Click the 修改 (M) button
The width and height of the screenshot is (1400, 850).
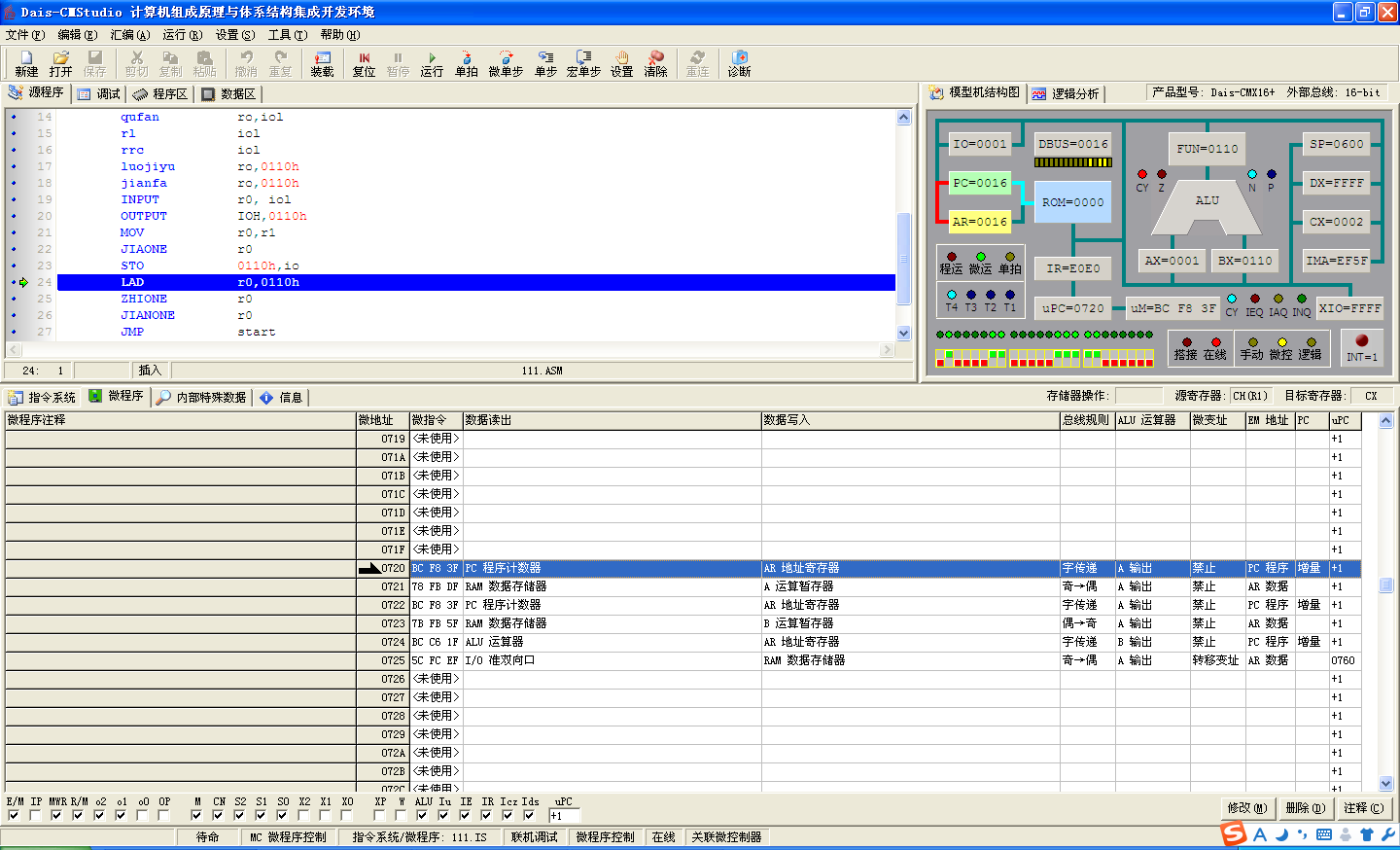click(x=1247, y=807)
